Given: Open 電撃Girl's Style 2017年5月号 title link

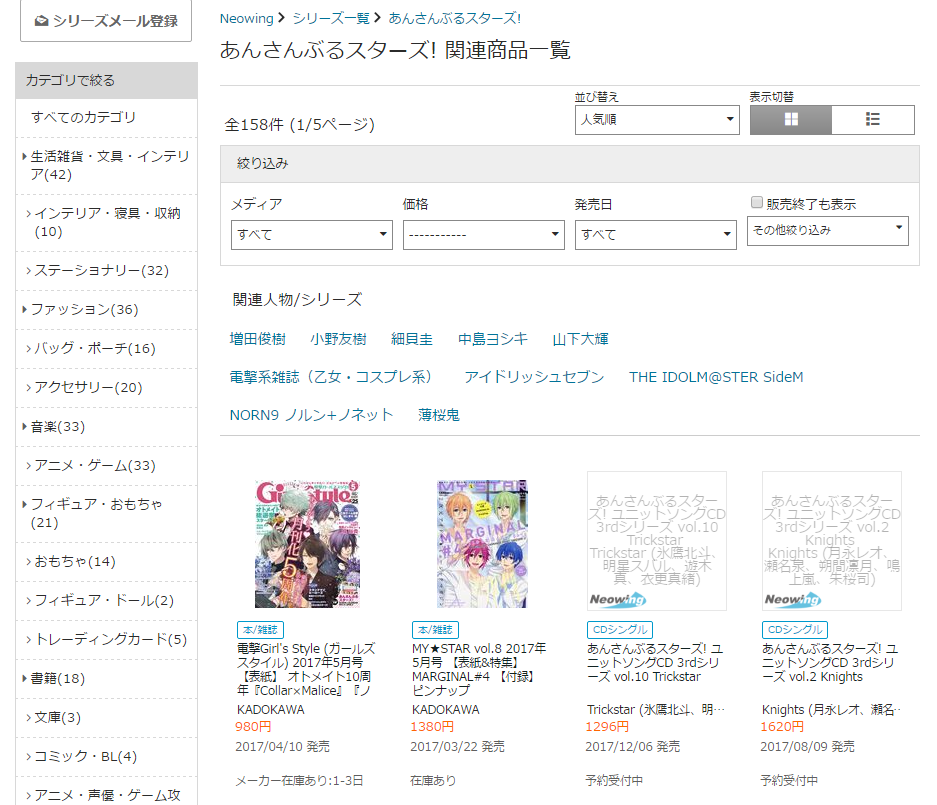Looking at the screenshot, I should 306,669.
